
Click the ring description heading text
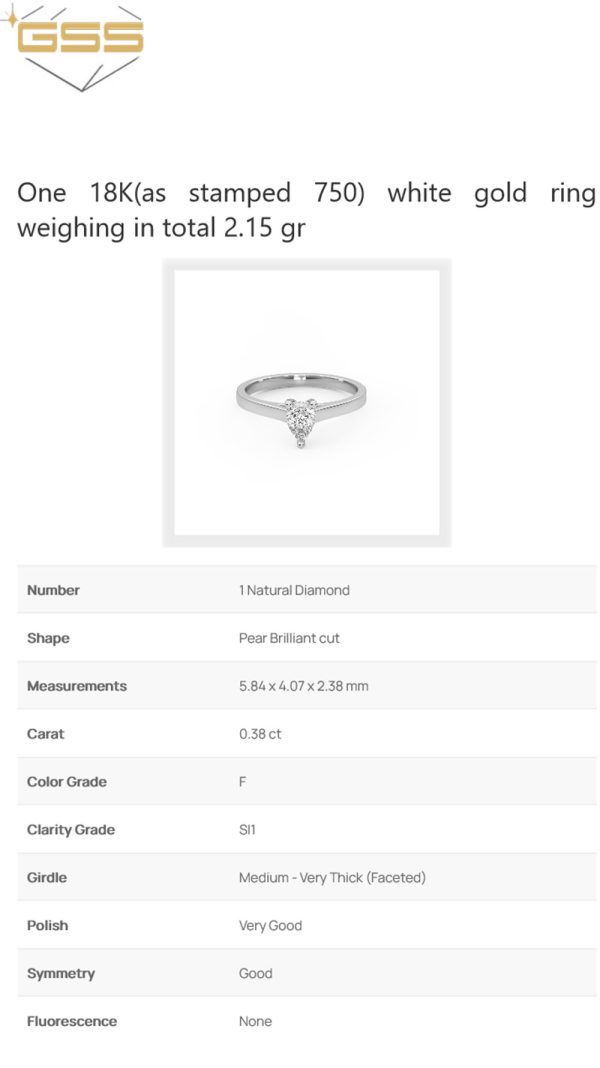coord(306,210)
